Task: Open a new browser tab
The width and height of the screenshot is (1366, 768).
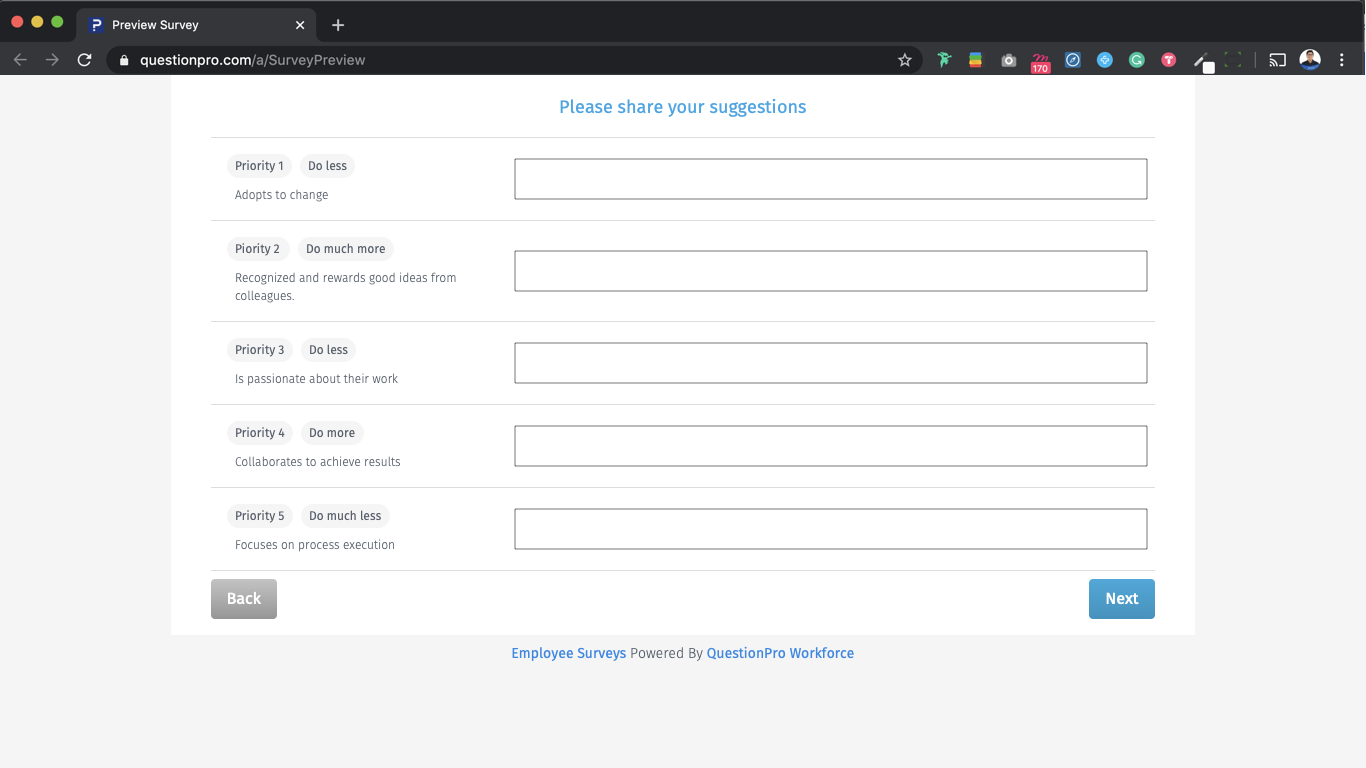Action: (x=337, y=24)
